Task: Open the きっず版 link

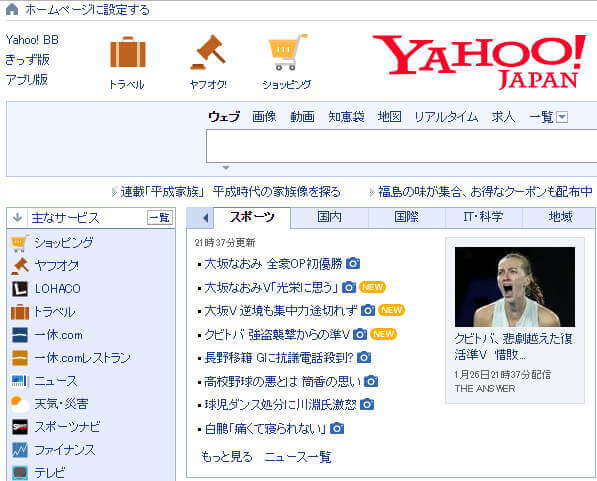Action: click(27, 60)
